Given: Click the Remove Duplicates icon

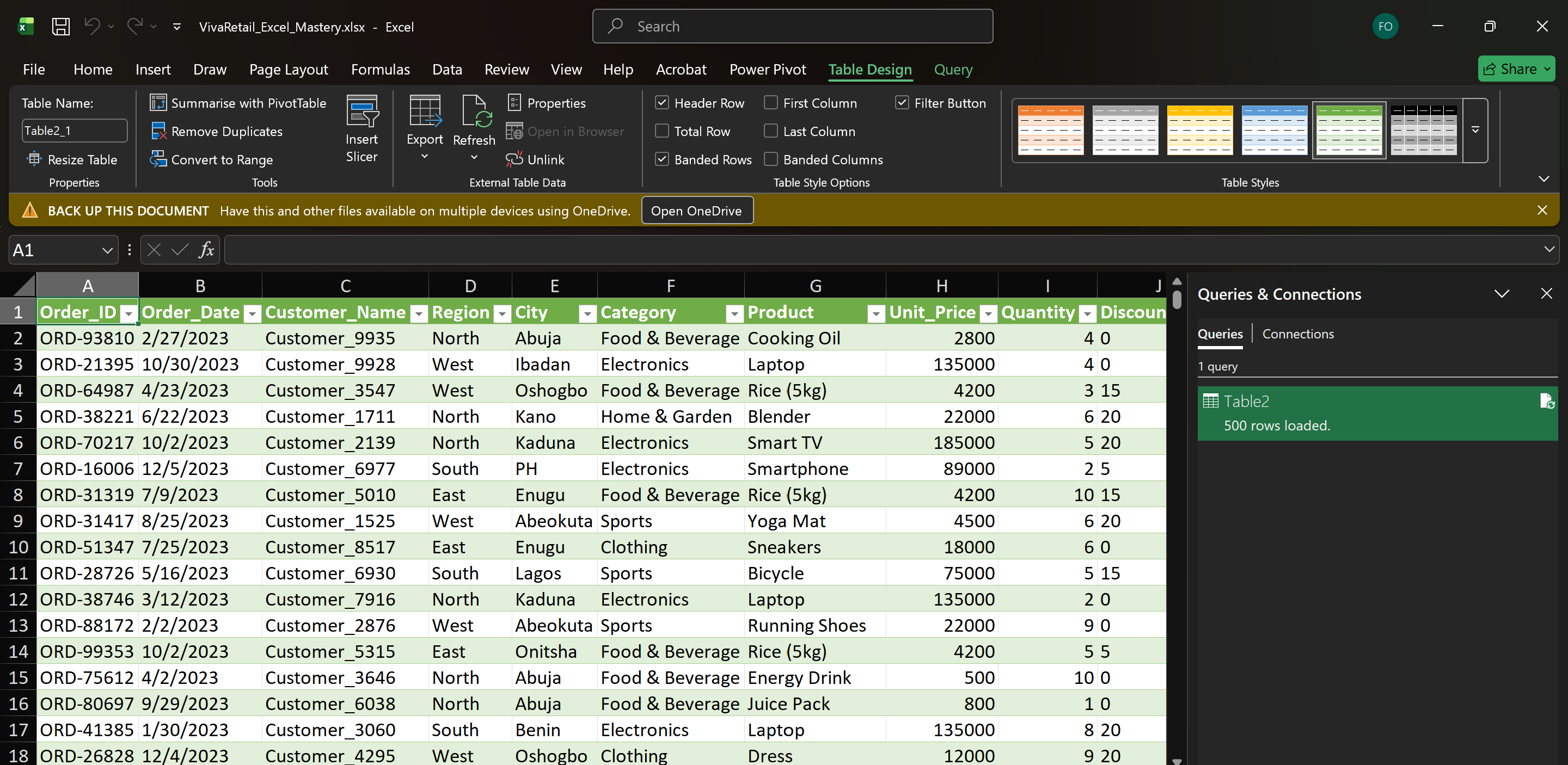Looking at the screenshot, I should [158, 131].
